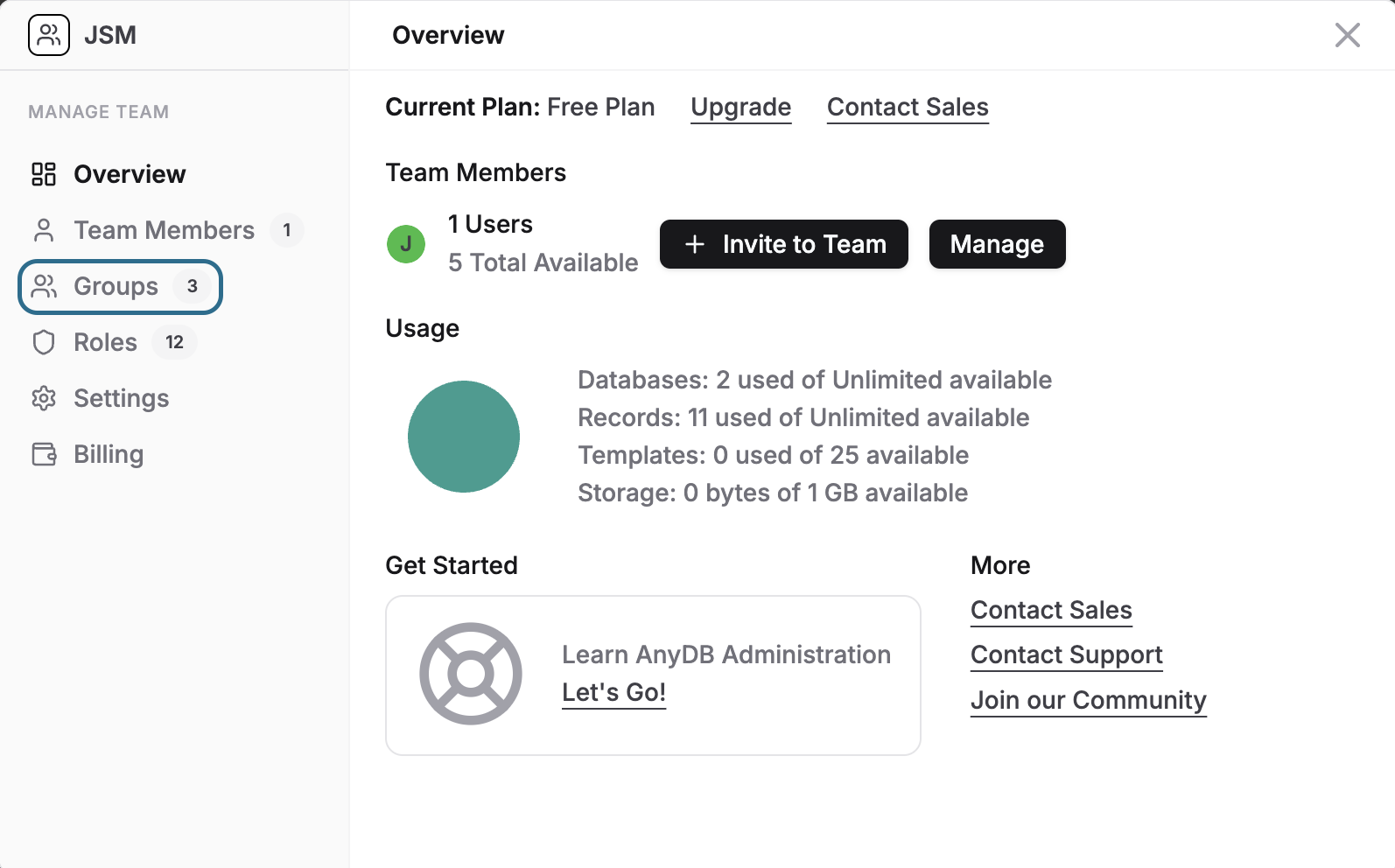Open the Settings section label
Image resolution: width=1395 pixels, height=868 pixels.
point(122,398)
